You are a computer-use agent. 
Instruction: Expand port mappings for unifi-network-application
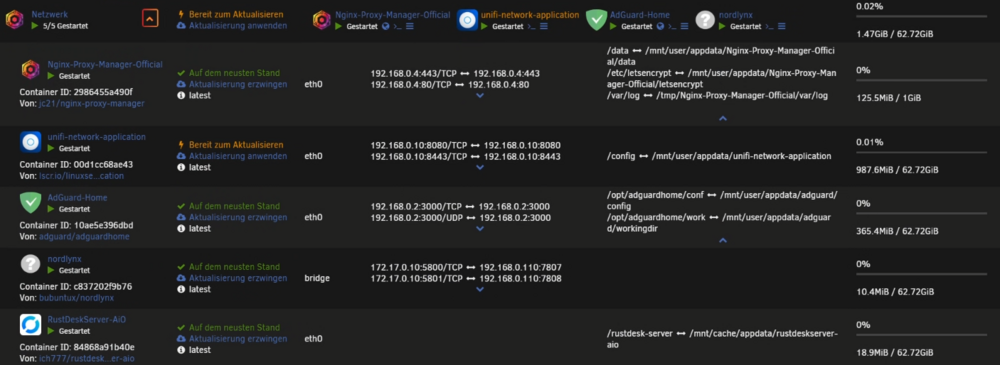(x=480, y=167)
